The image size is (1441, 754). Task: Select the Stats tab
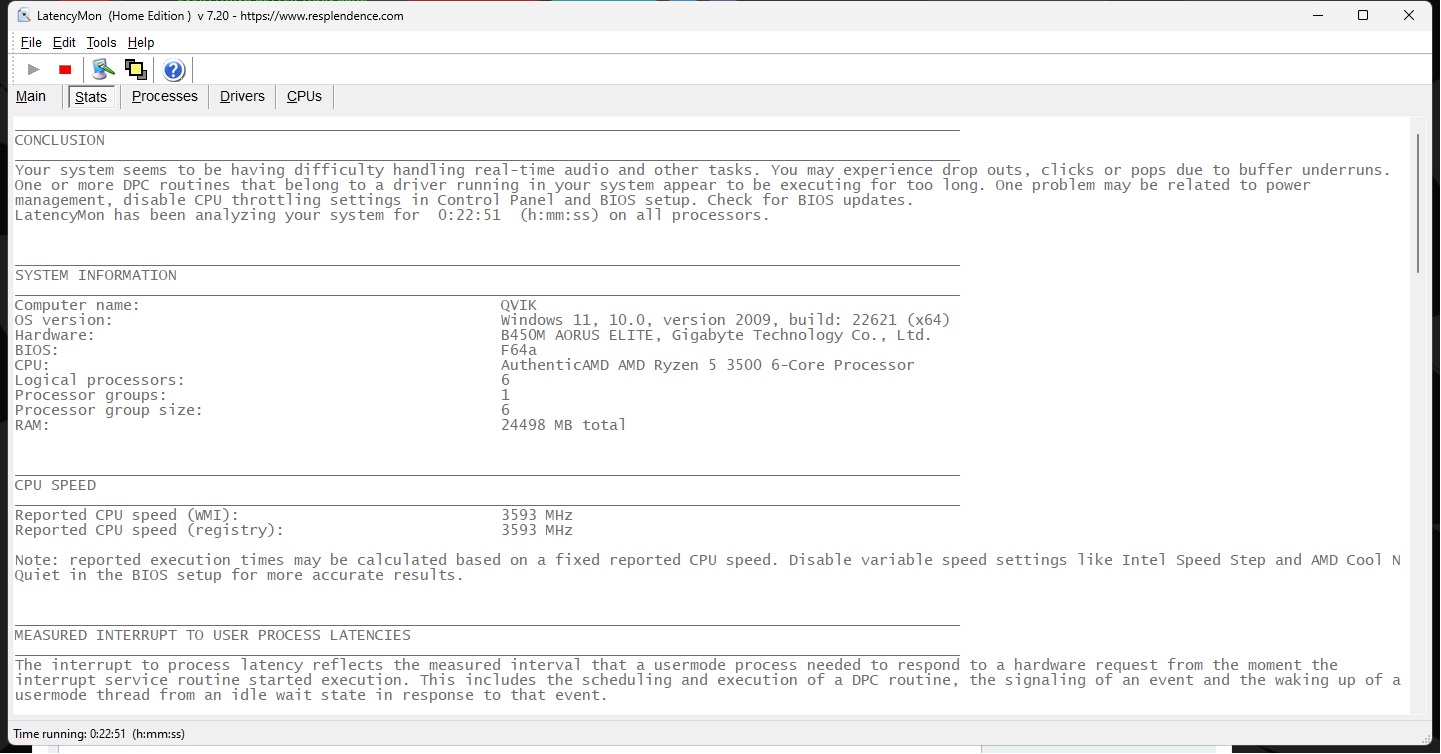[91, 97]
